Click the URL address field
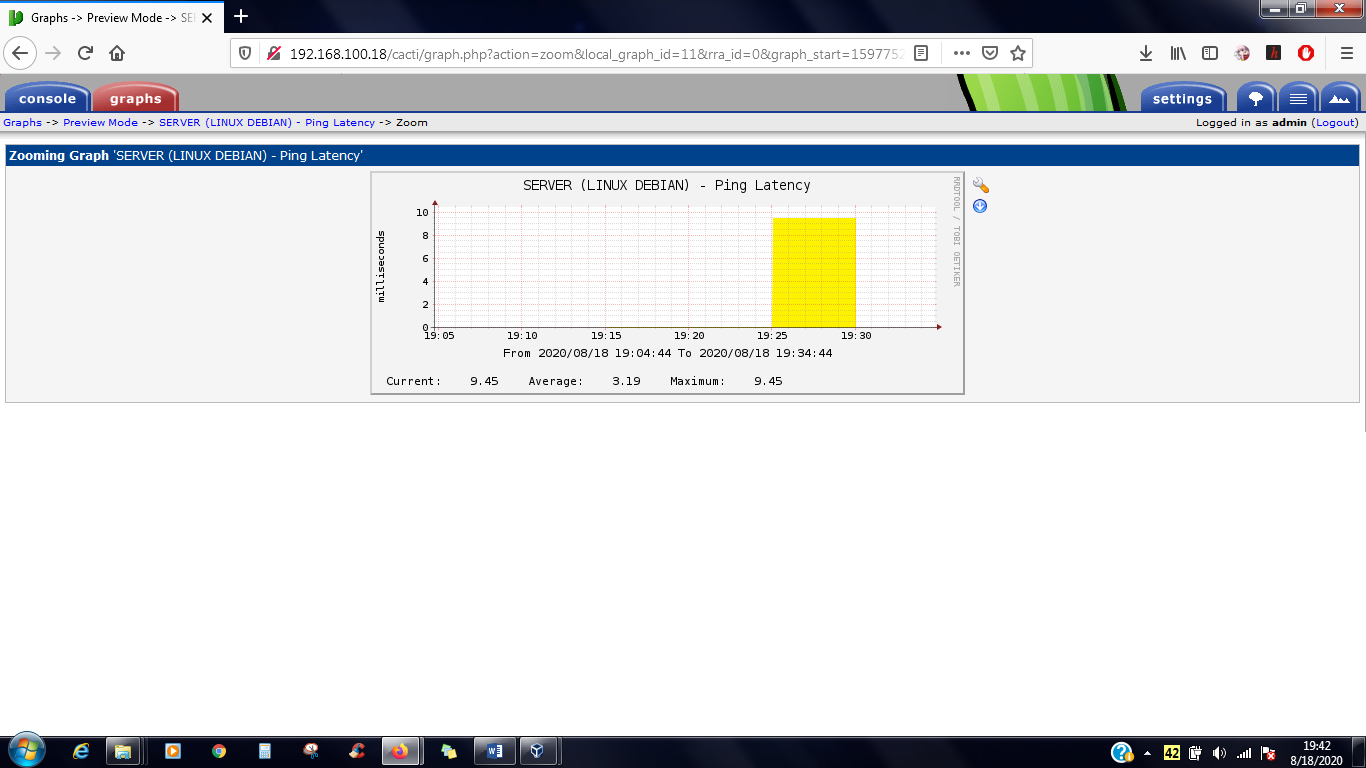 (596, 53)
